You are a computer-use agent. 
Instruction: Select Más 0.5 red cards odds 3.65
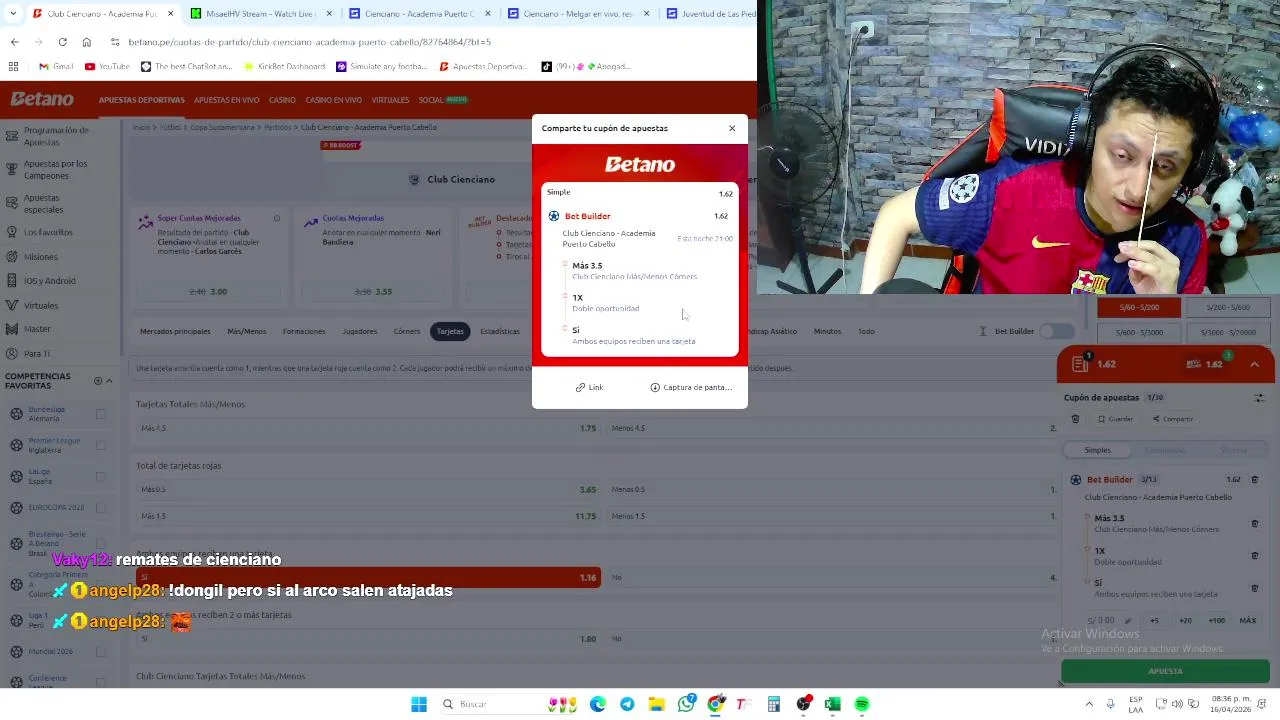368,490
